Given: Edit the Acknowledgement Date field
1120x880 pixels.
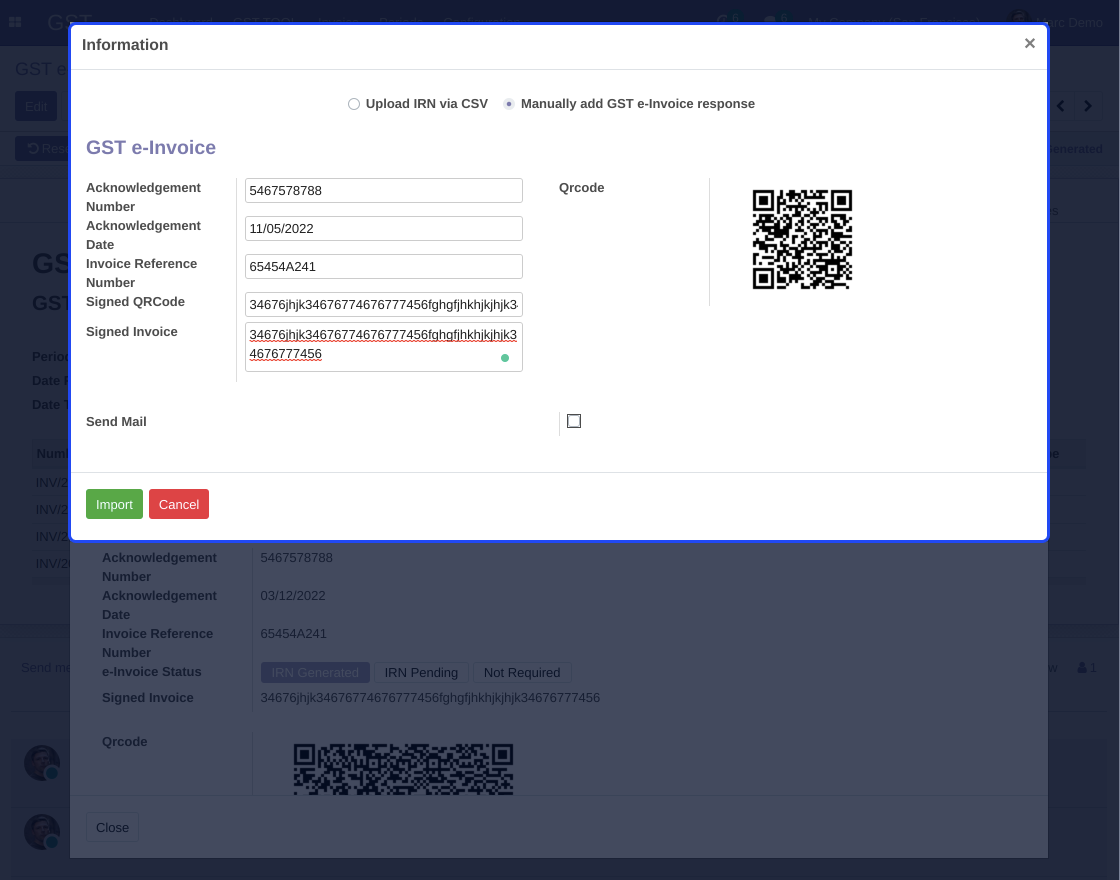Looking at the screenshot, I should coord(384,229).
